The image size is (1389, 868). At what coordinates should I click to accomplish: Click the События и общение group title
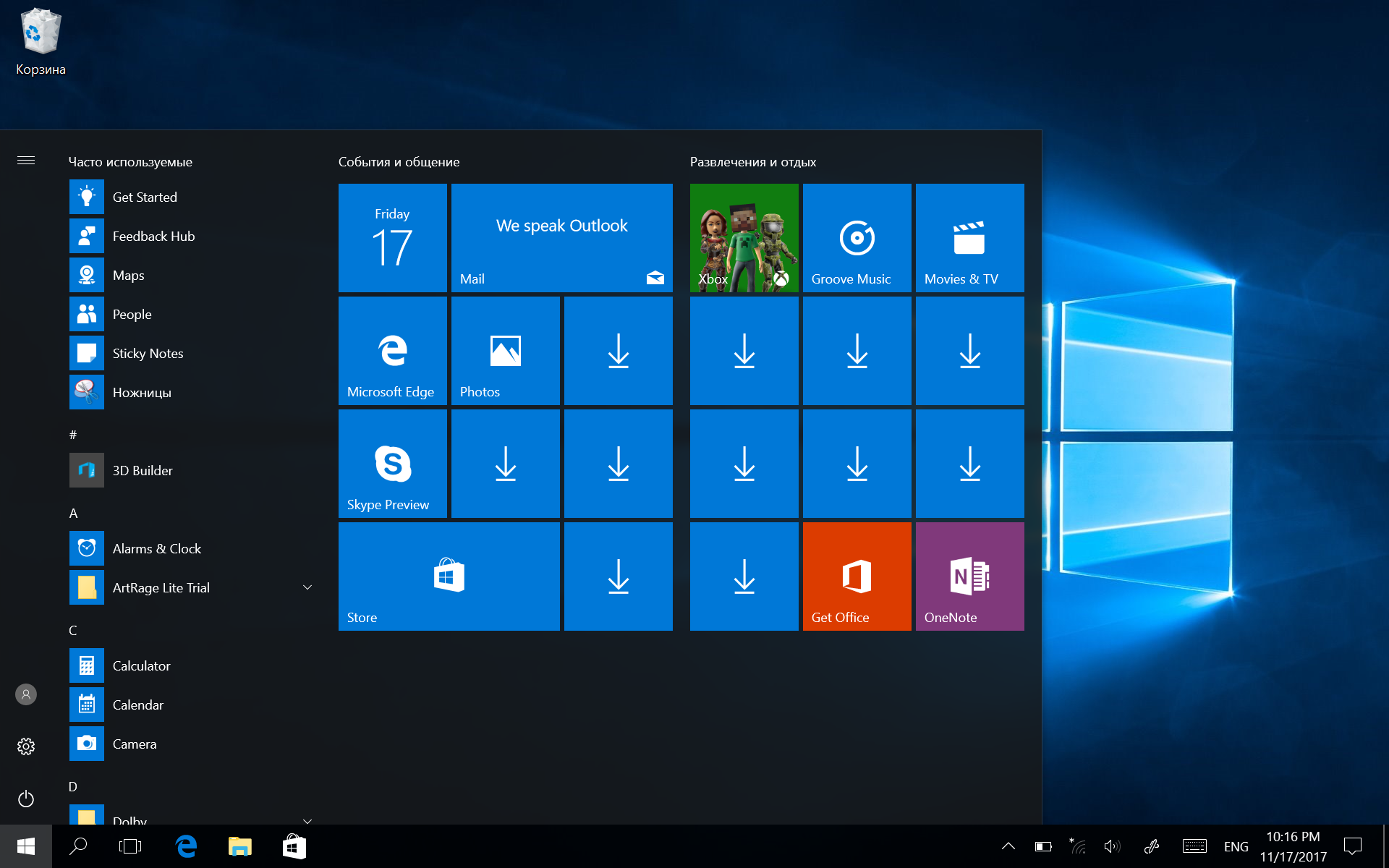coord(399,162)
